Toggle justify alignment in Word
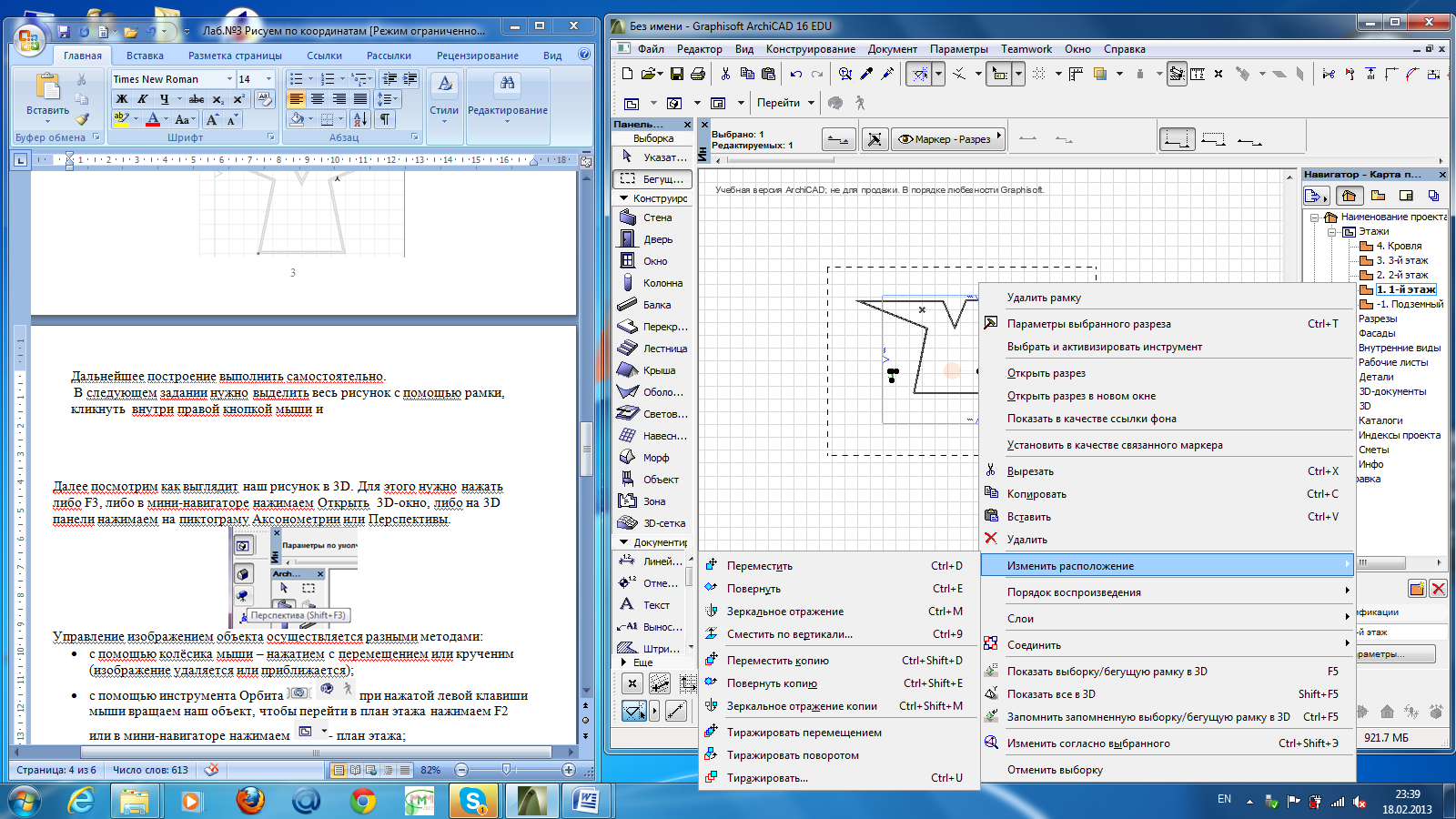 pos(360,99)
